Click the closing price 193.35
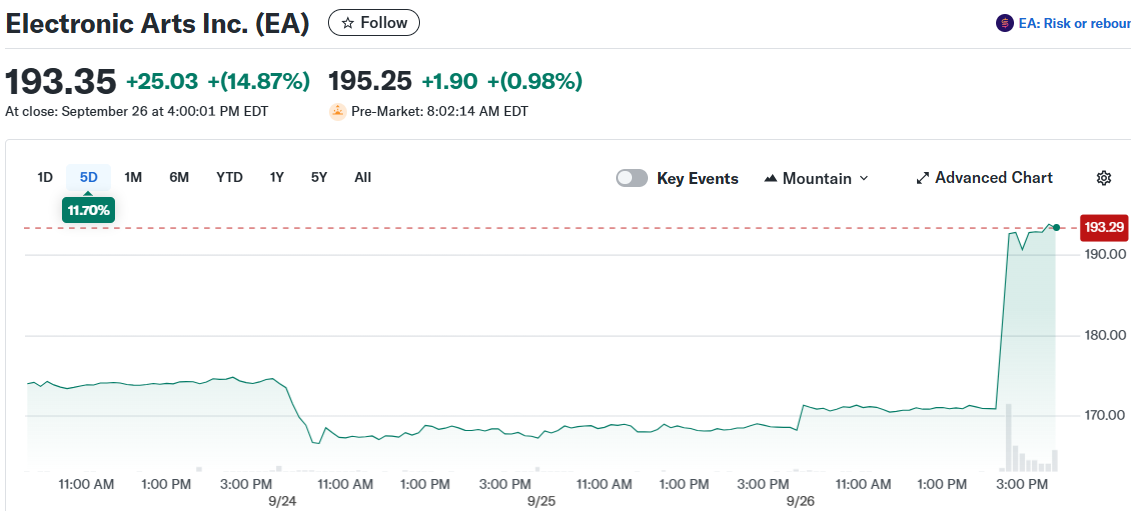 (61, 82)
